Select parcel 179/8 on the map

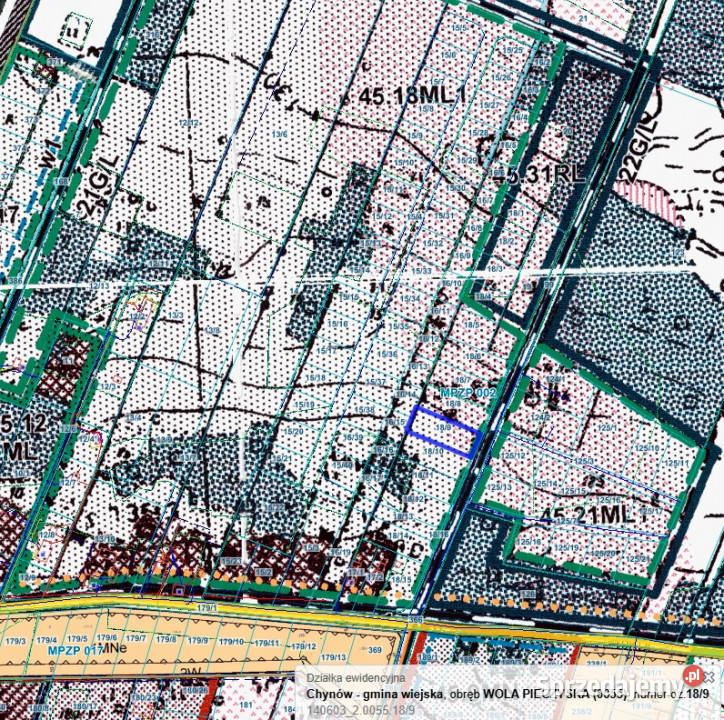tap(166, 639)
